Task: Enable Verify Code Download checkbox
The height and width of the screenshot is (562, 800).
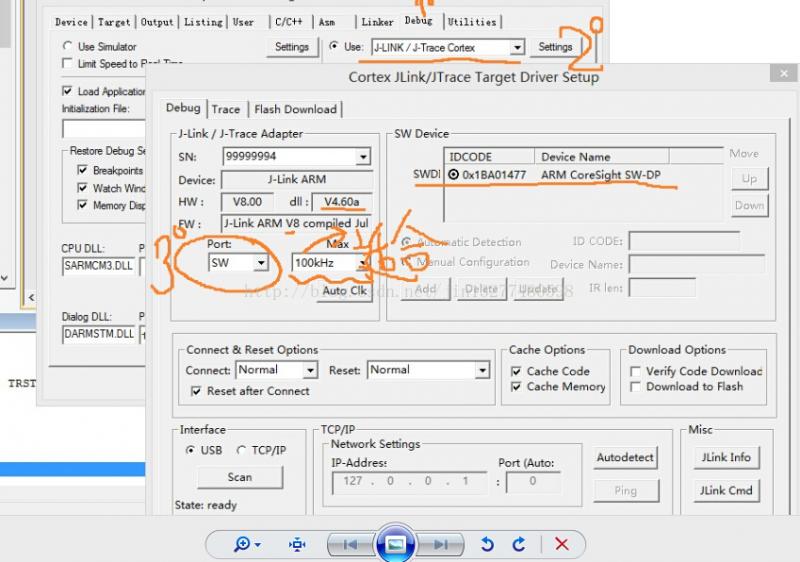Action: click(x=635, y=371)
